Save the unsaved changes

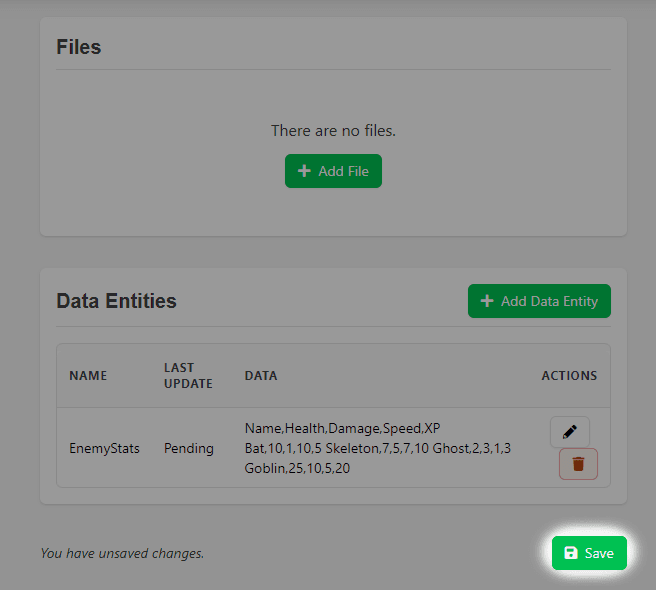[589, 553]
